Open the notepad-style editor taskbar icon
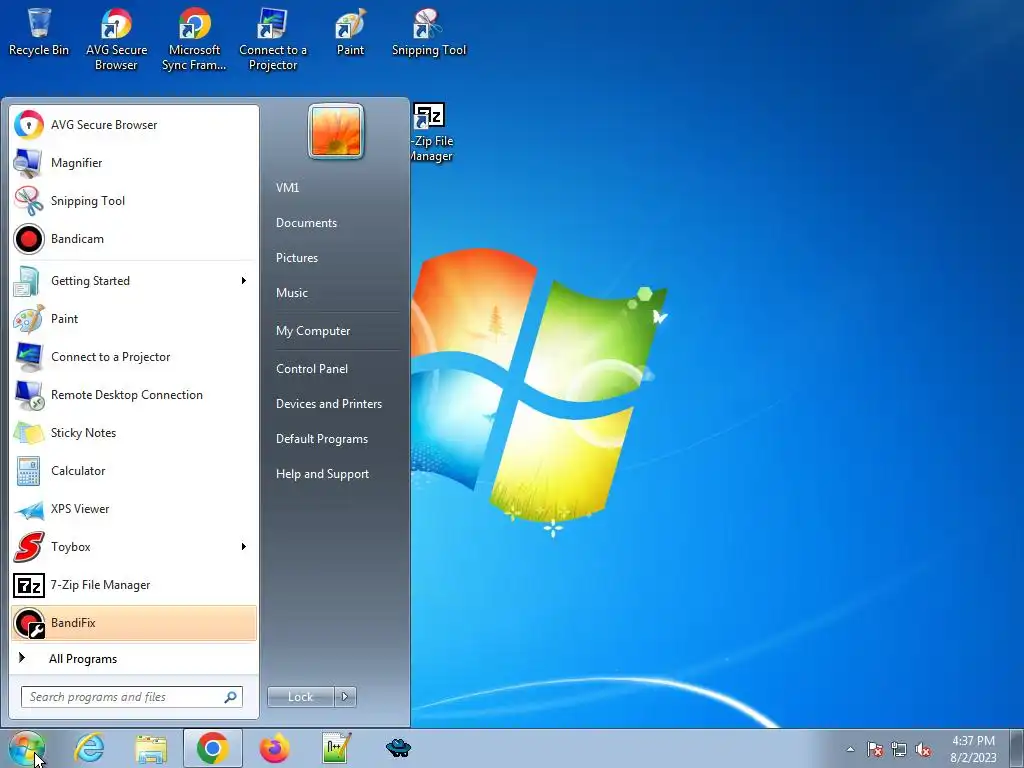This screenshot has width=1024, height=768. tap(337, 748)
